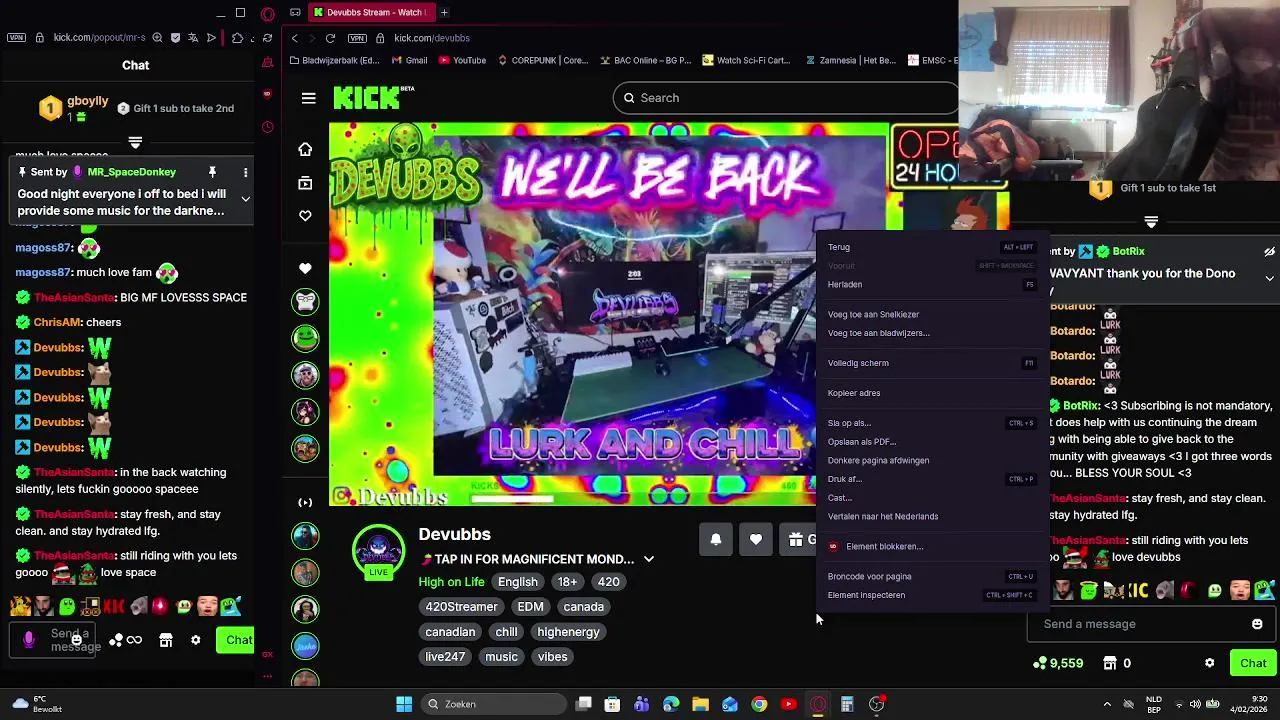
Task: Collapse leaderboard arrow in right chat
Action: coord(1151,222)
